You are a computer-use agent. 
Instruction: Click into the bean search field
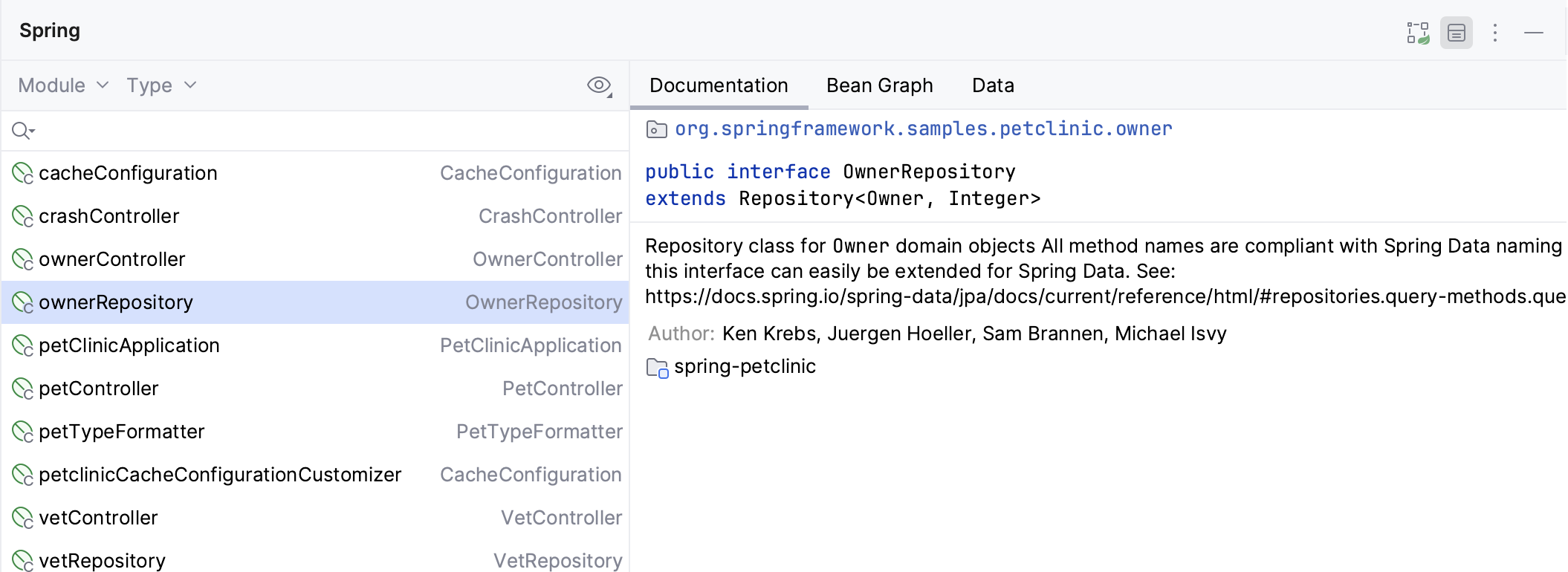pos(320,131)
